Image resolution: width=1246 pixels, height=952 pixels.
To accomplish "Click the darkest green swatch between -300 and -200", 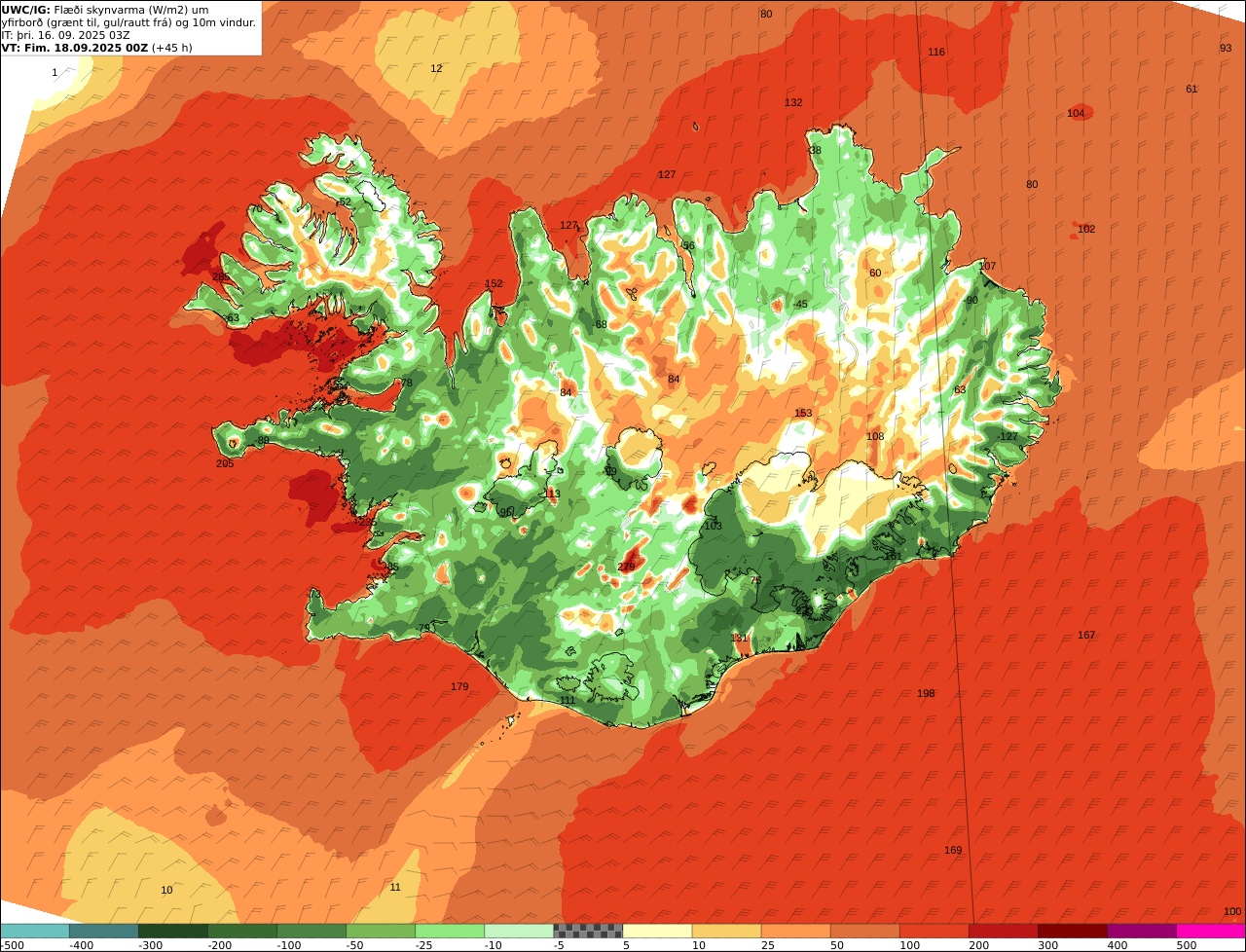I will coord(173,931).
